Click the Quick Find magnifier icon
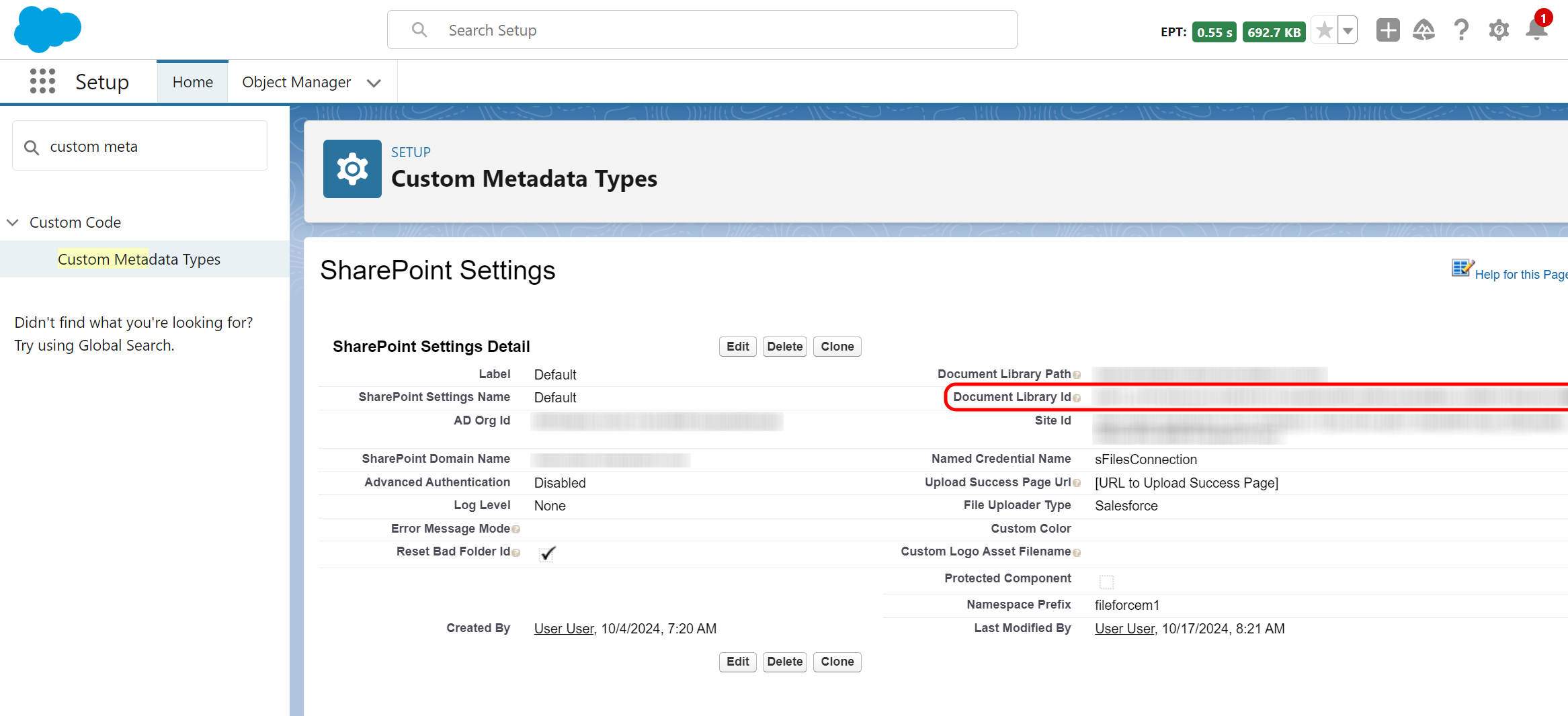1568x716 pixels. pyautogui.click(x=32, y=147)
